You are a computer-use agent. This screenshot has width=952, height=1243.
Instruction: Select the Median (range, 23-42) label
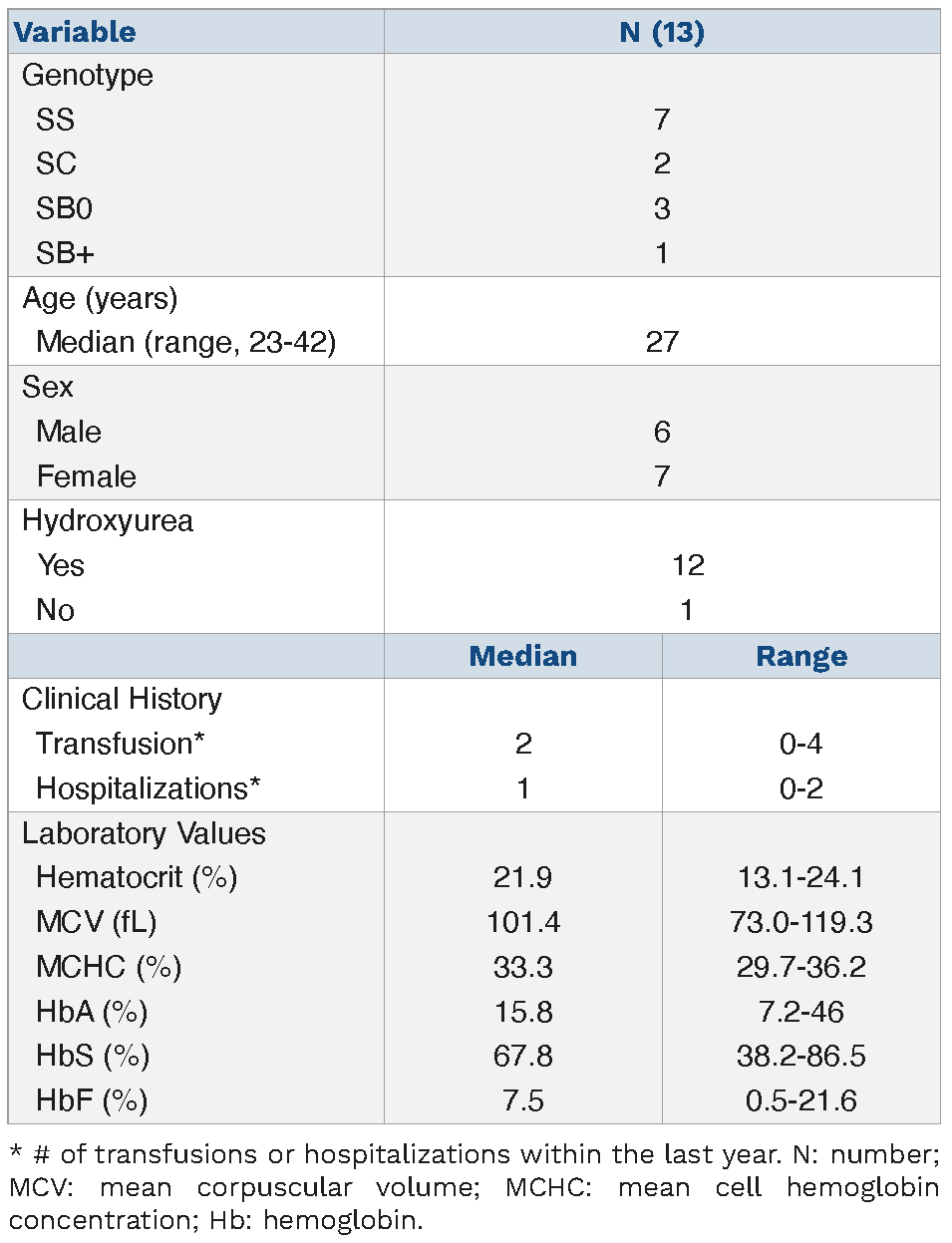(x=185, y=342)
